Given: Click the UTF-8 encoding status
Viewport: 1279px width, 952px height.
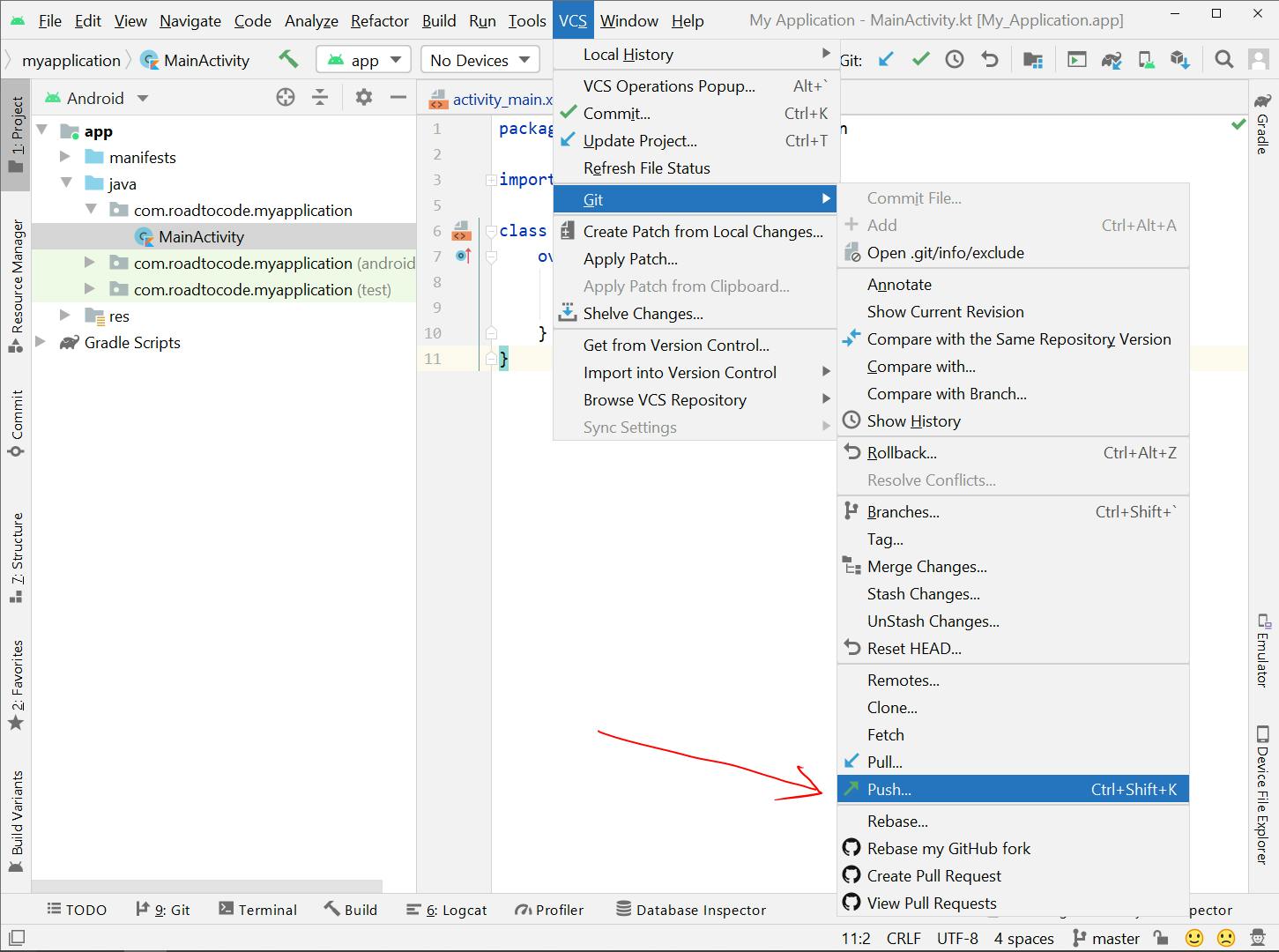Looking at the screenshot, I should pyautogui.click(x=957, y=938).
